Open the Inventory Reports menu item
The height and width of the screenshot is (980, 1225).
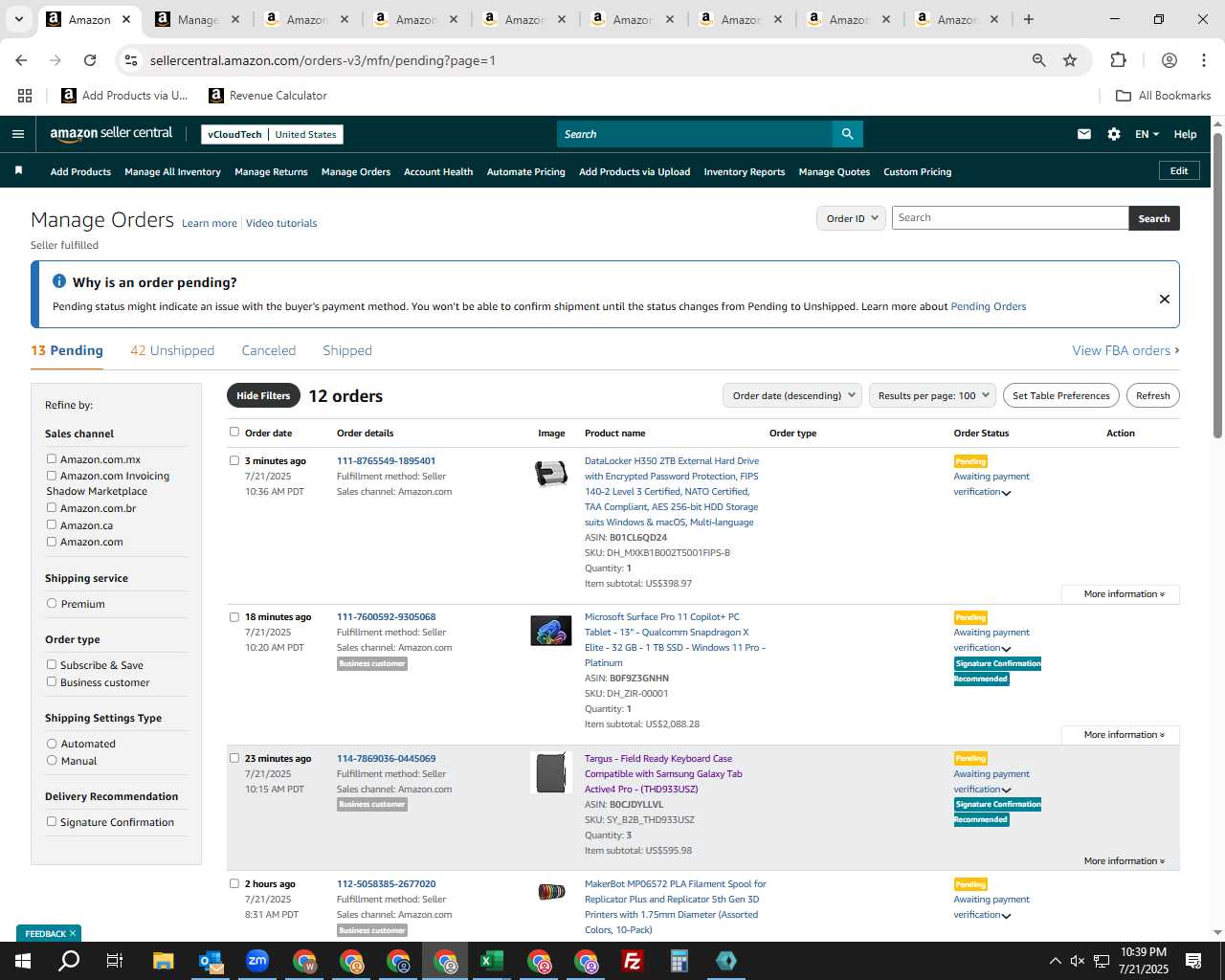745,171
